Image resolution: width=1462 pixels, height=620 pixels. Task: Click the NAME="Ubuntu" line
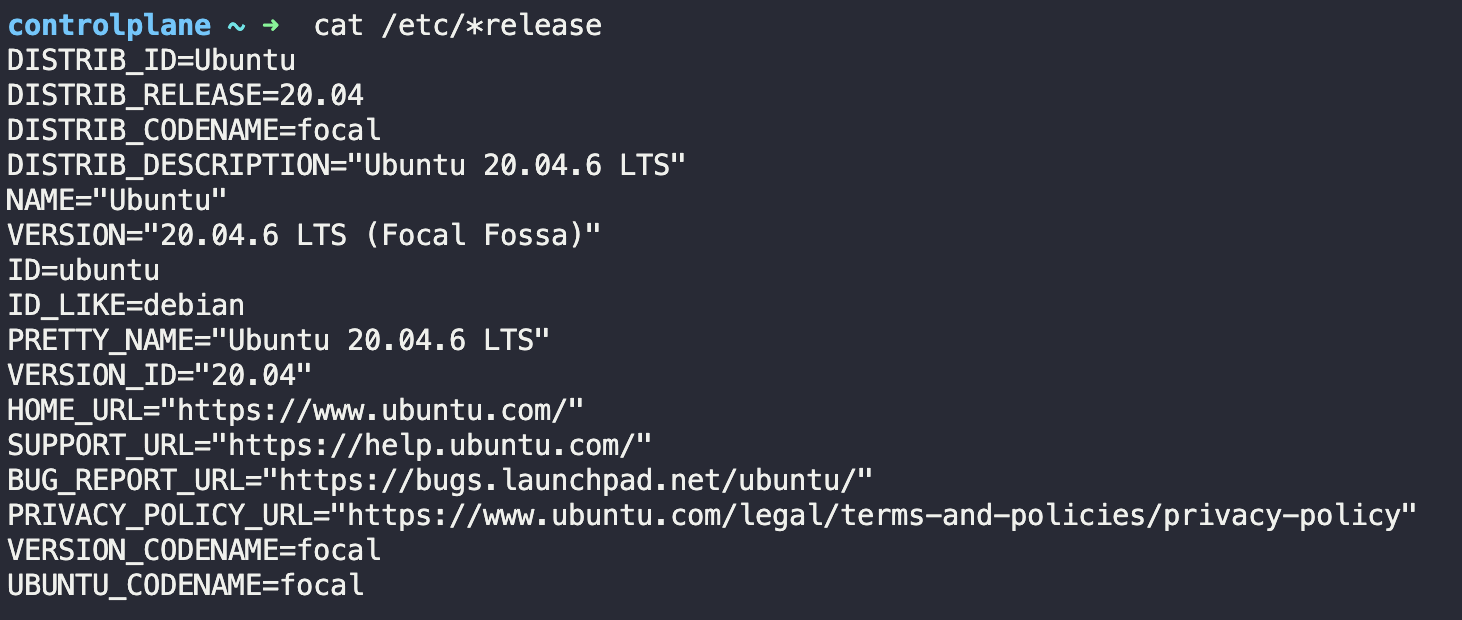click(x=118, y=200)
